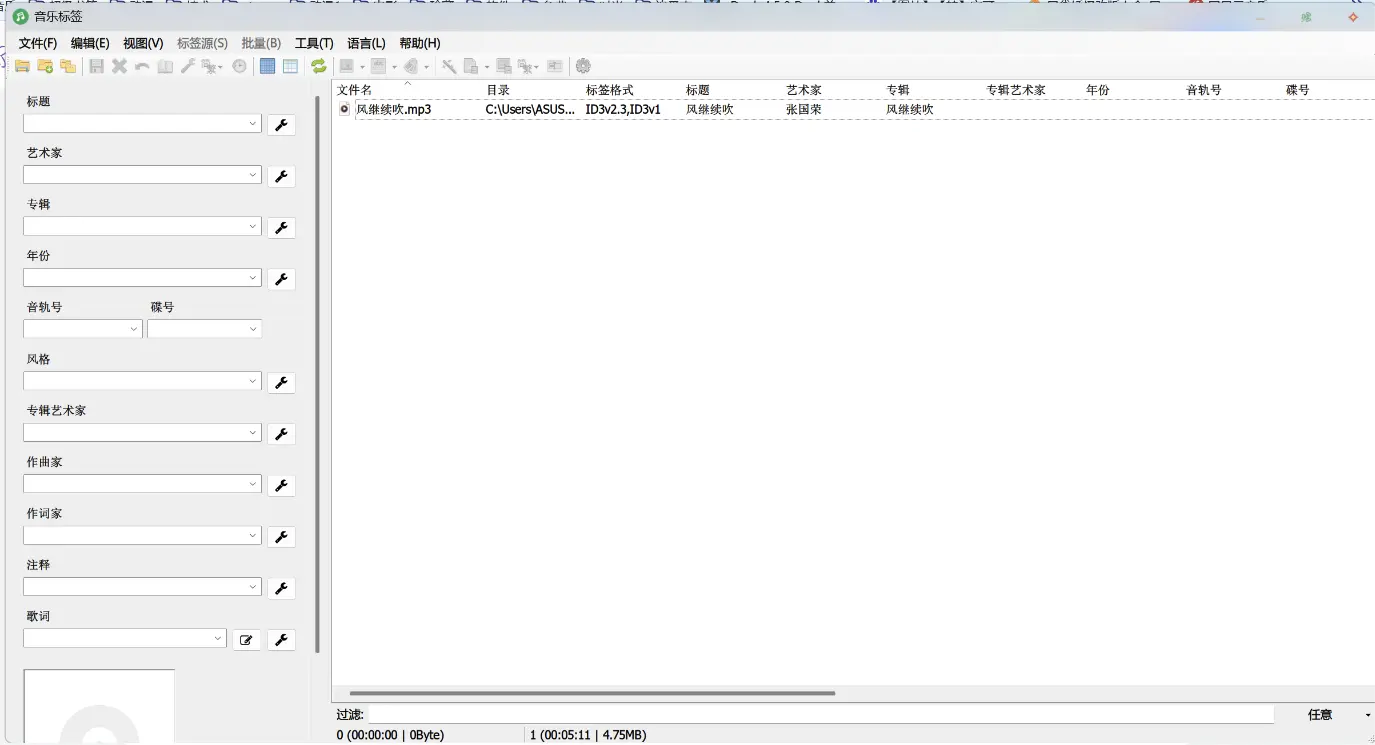
Task: Click the open book toolbar icon
Action: tap(165, 66)
